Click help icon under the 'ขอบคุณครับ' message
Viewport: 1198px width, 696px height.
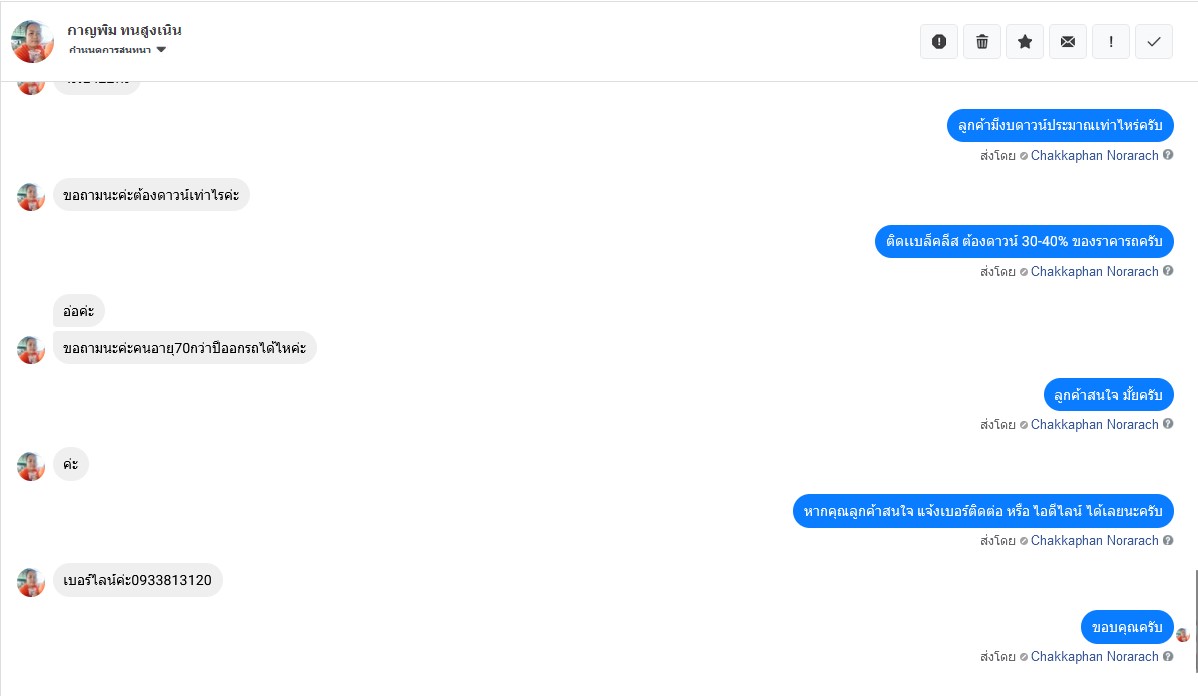(1168, 656)
